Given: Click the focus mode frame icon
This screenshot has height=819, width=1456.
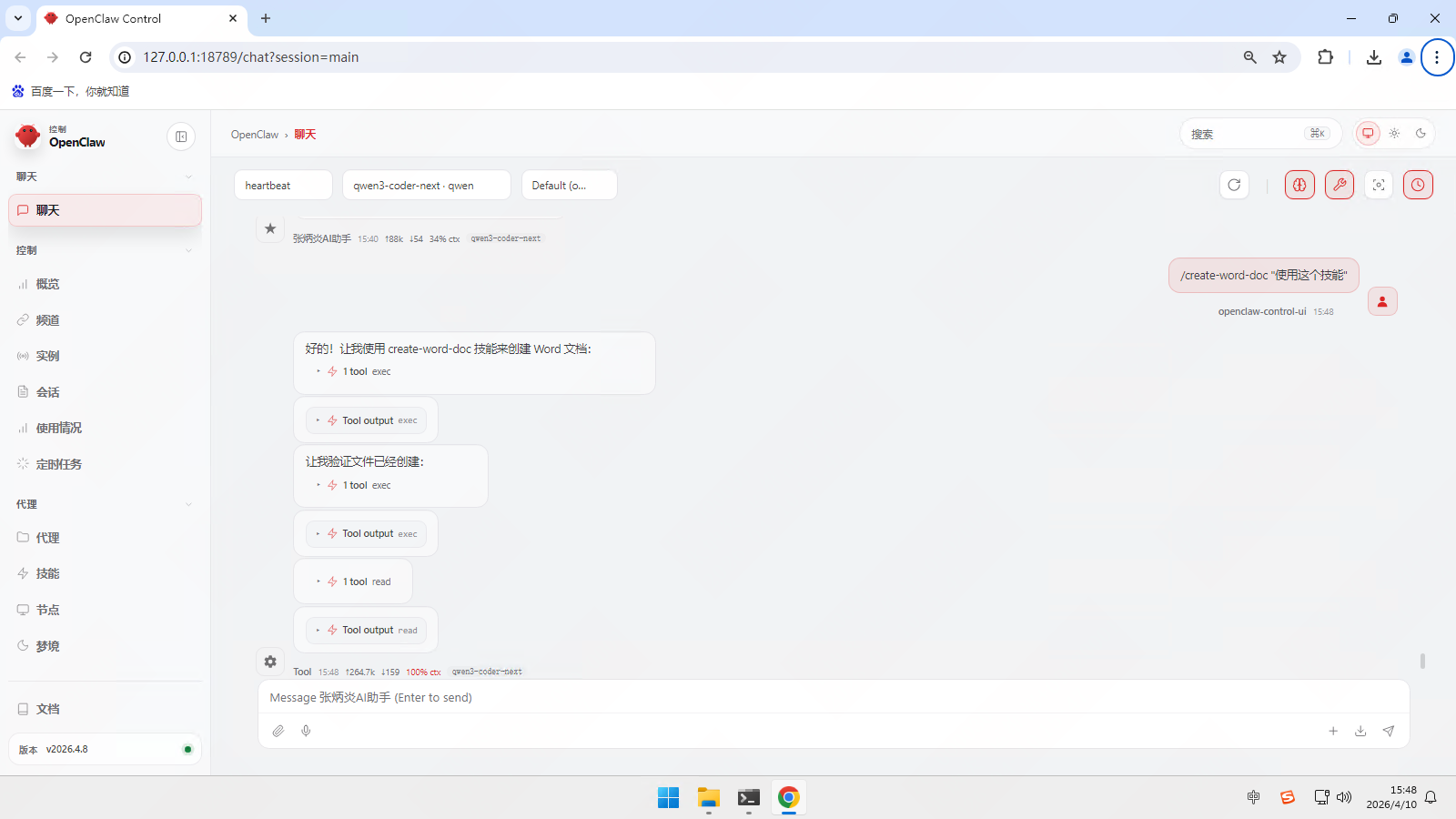Looking at the screenshot, I should click(x=1379, y=185).
